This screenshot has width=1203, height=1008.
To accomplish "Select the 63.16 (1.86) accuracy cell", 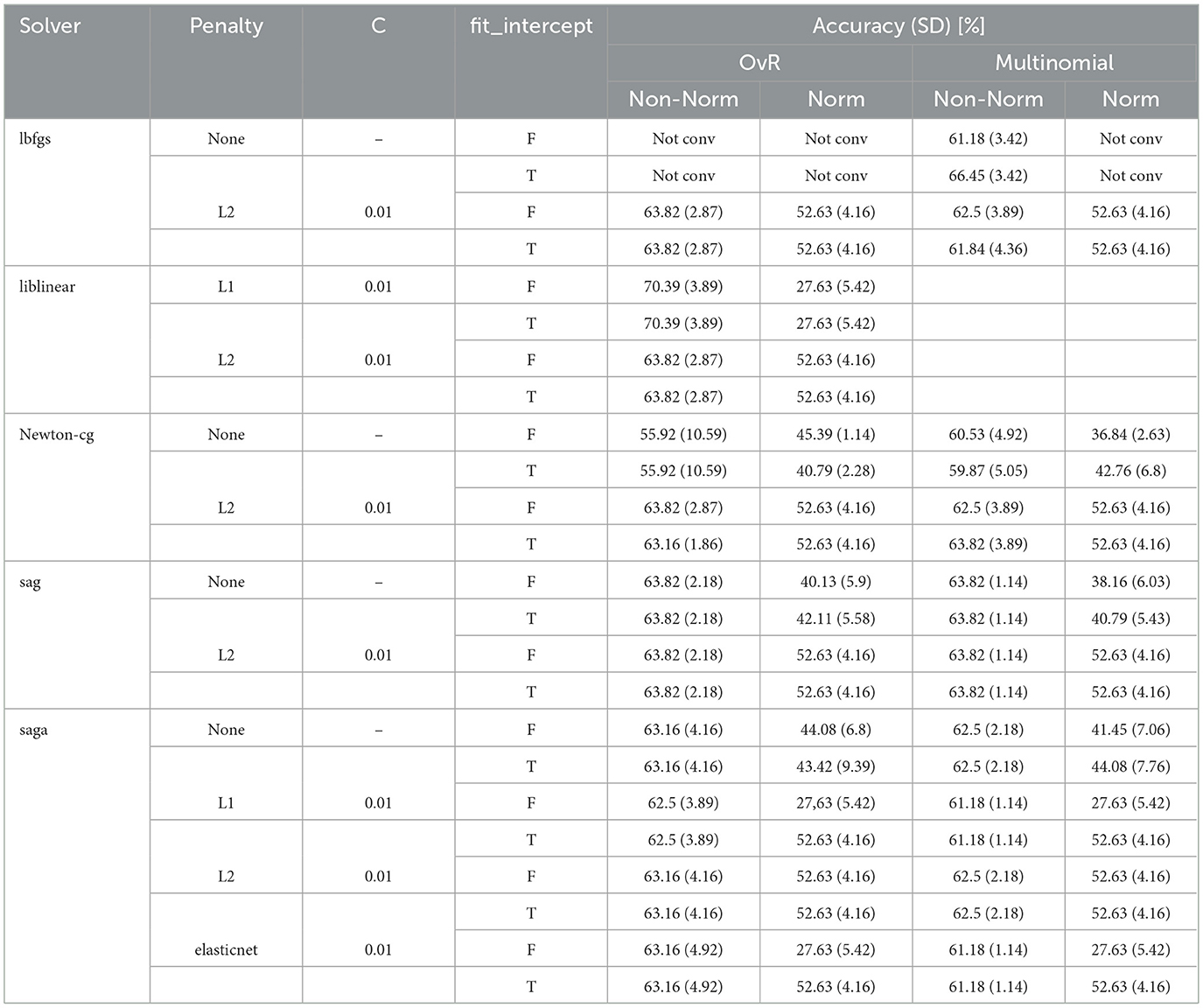I will point(683,545).
